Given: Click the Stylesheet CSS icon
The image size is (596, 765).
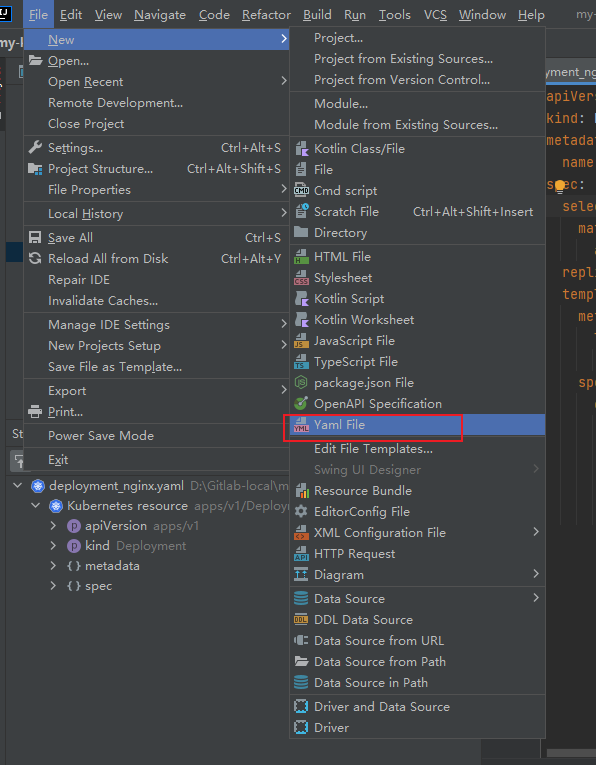Looking at the screenshot, I should 301,278.
